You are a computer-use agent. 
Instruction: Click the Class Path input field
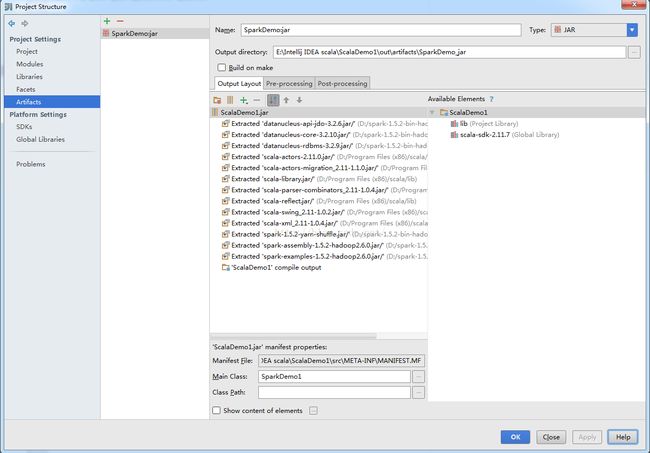point(334,392)
